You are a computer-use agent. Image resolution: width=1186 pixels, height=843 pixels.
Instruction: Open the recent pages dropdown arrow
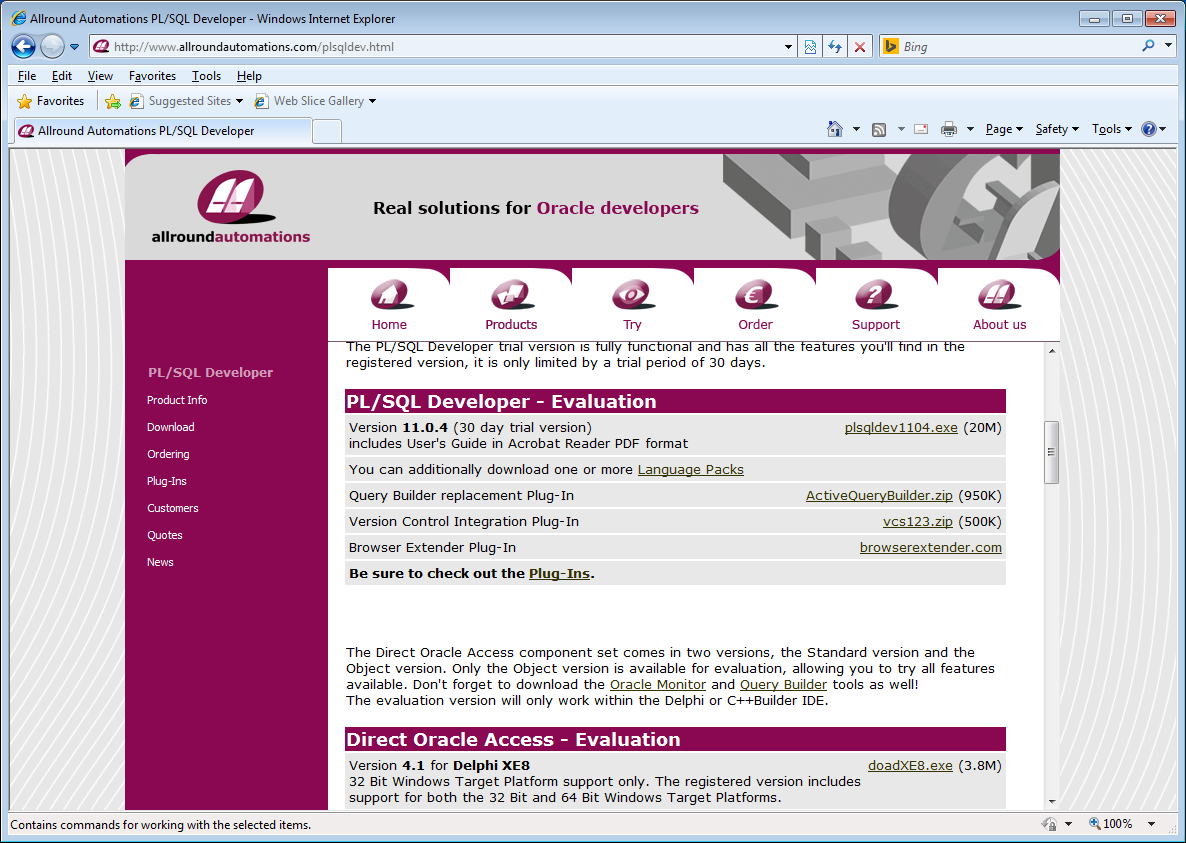tap(74, 47)
